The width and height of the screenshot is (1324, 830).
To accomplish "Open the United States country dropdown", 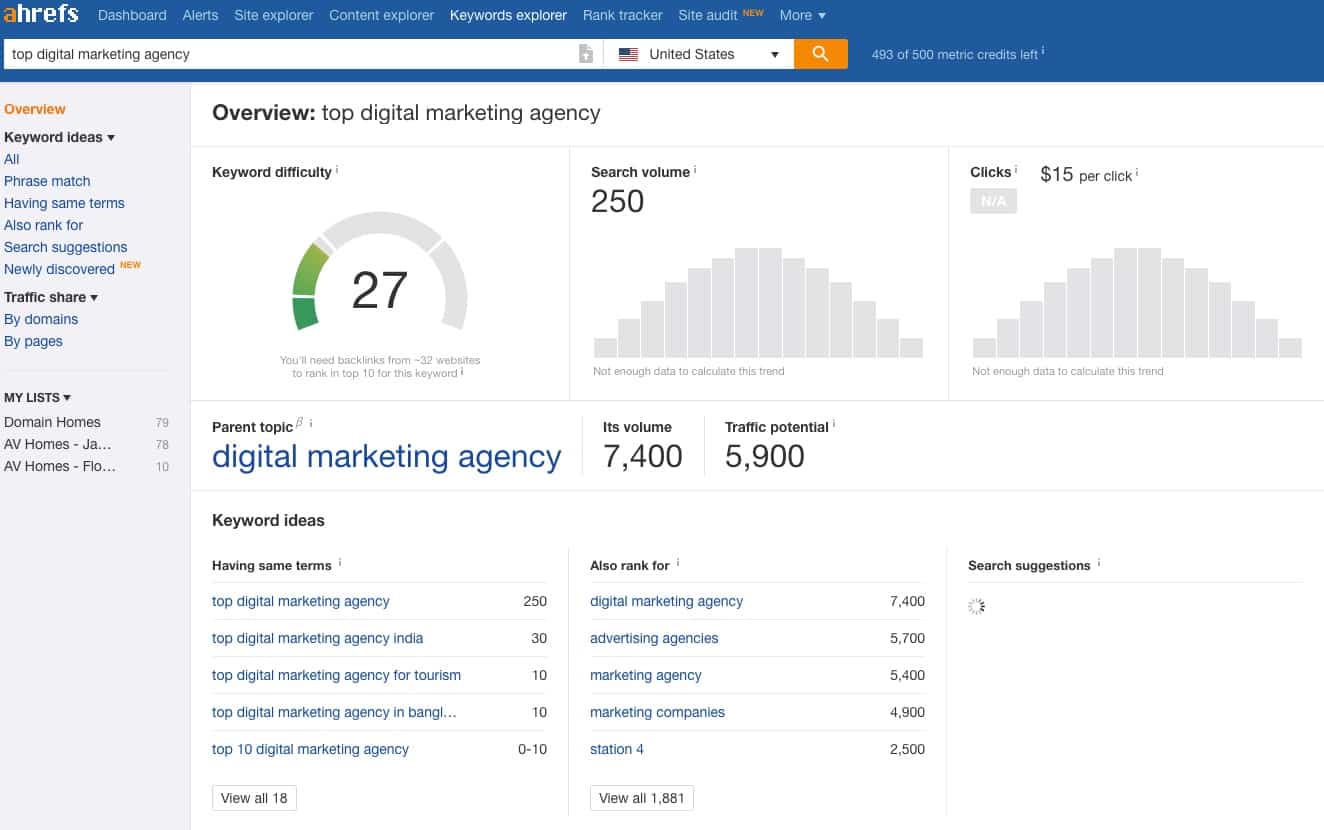I will click(698, 54).
